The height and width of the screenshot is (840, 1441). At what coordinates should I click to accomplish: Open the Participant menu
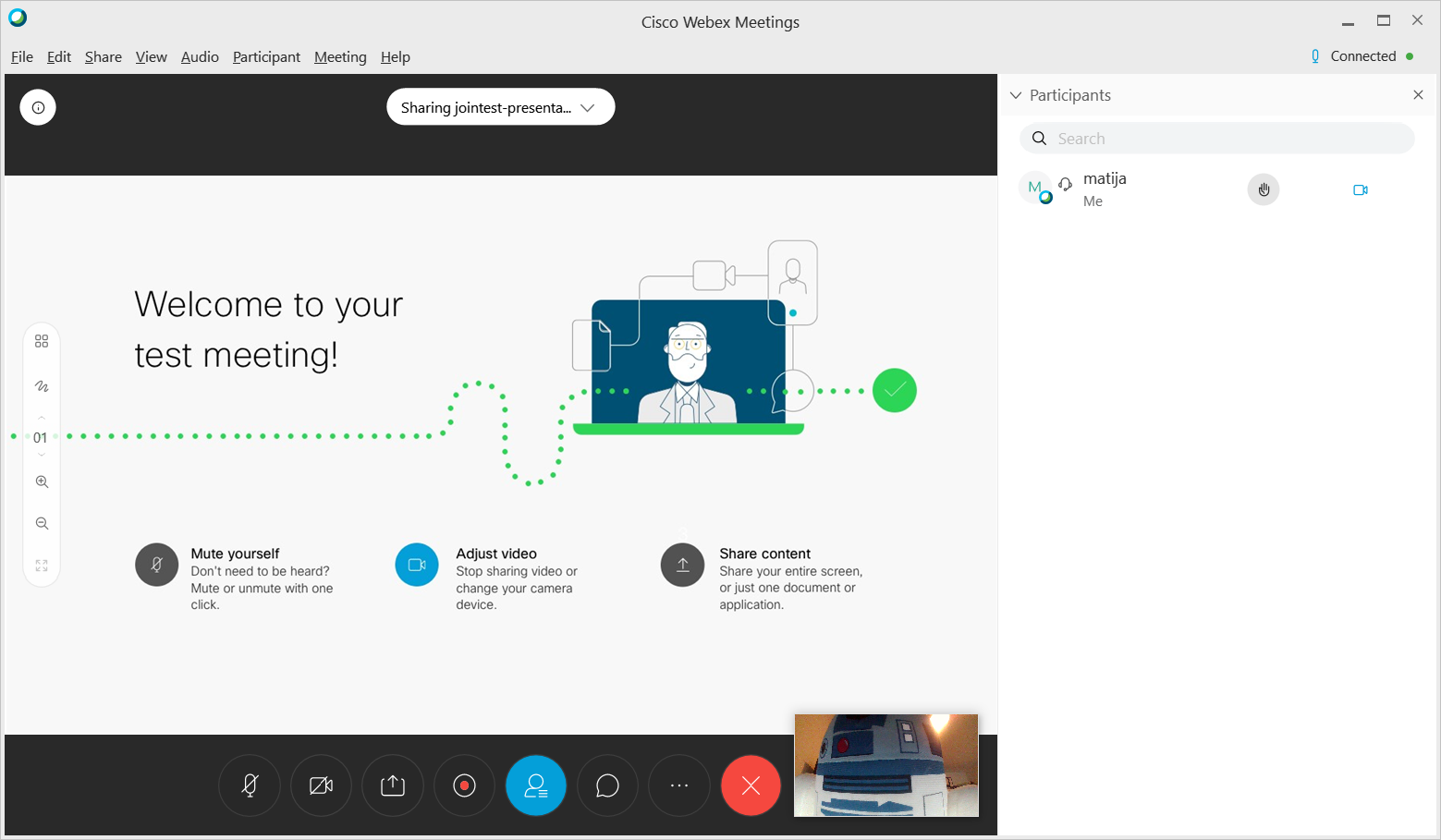click(266, 57)
